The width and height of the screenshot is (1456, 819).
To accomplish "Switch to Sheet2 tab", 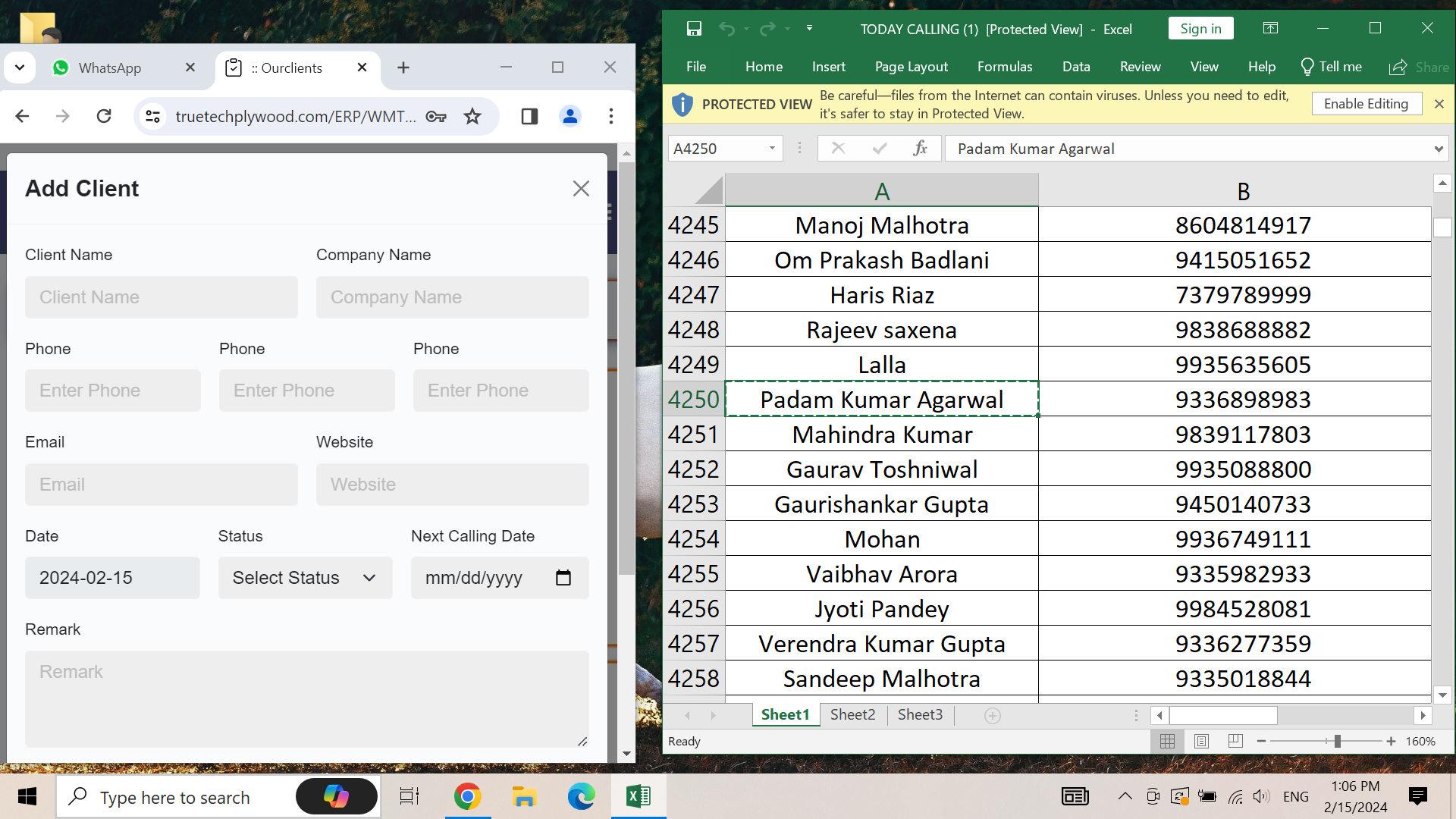I will [x=852, y=715].
